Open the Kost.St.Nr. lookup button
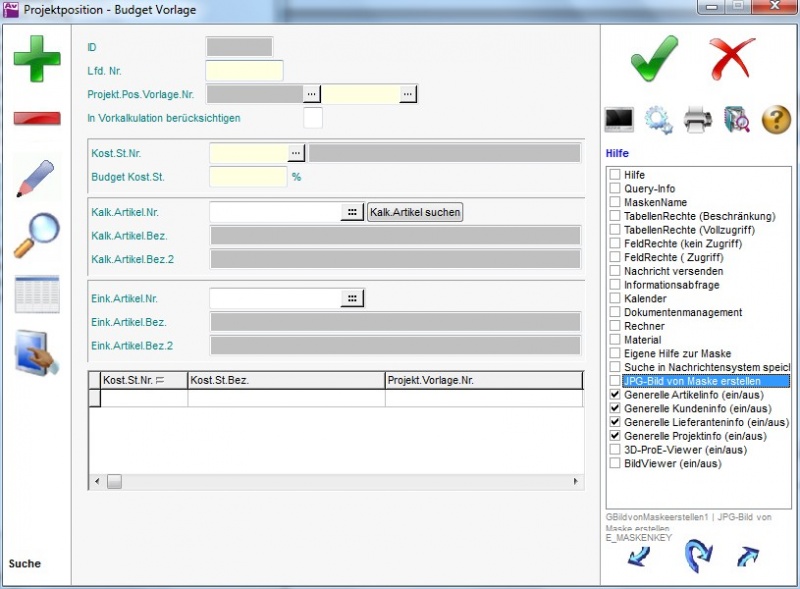800x589 pixels. 296,153
